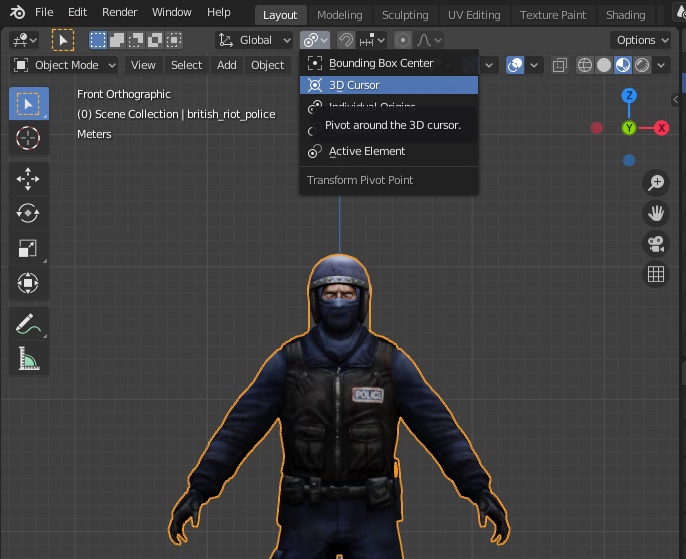Viewport: 686px width, 559px height.
Task: Switch to the Sculpting workspace tab
Action: [405, 15]
